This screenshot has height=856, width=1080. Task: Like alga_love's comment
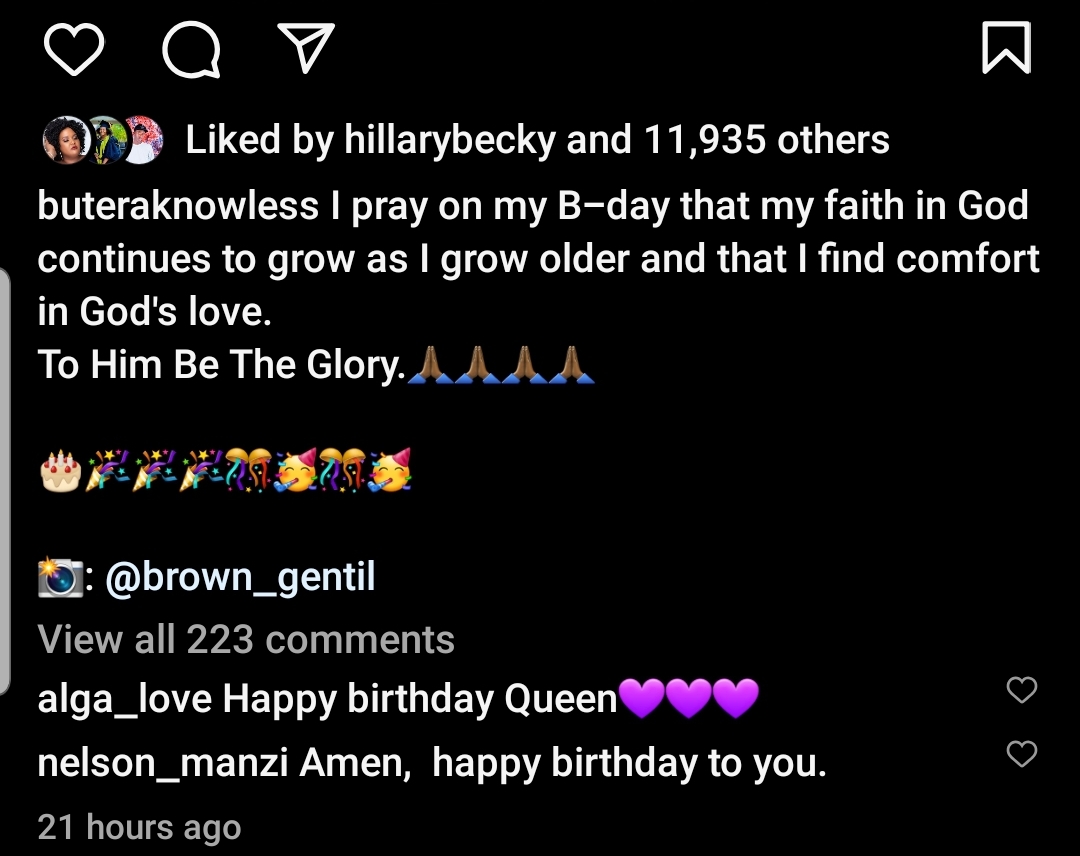[x=1021, y=690]
